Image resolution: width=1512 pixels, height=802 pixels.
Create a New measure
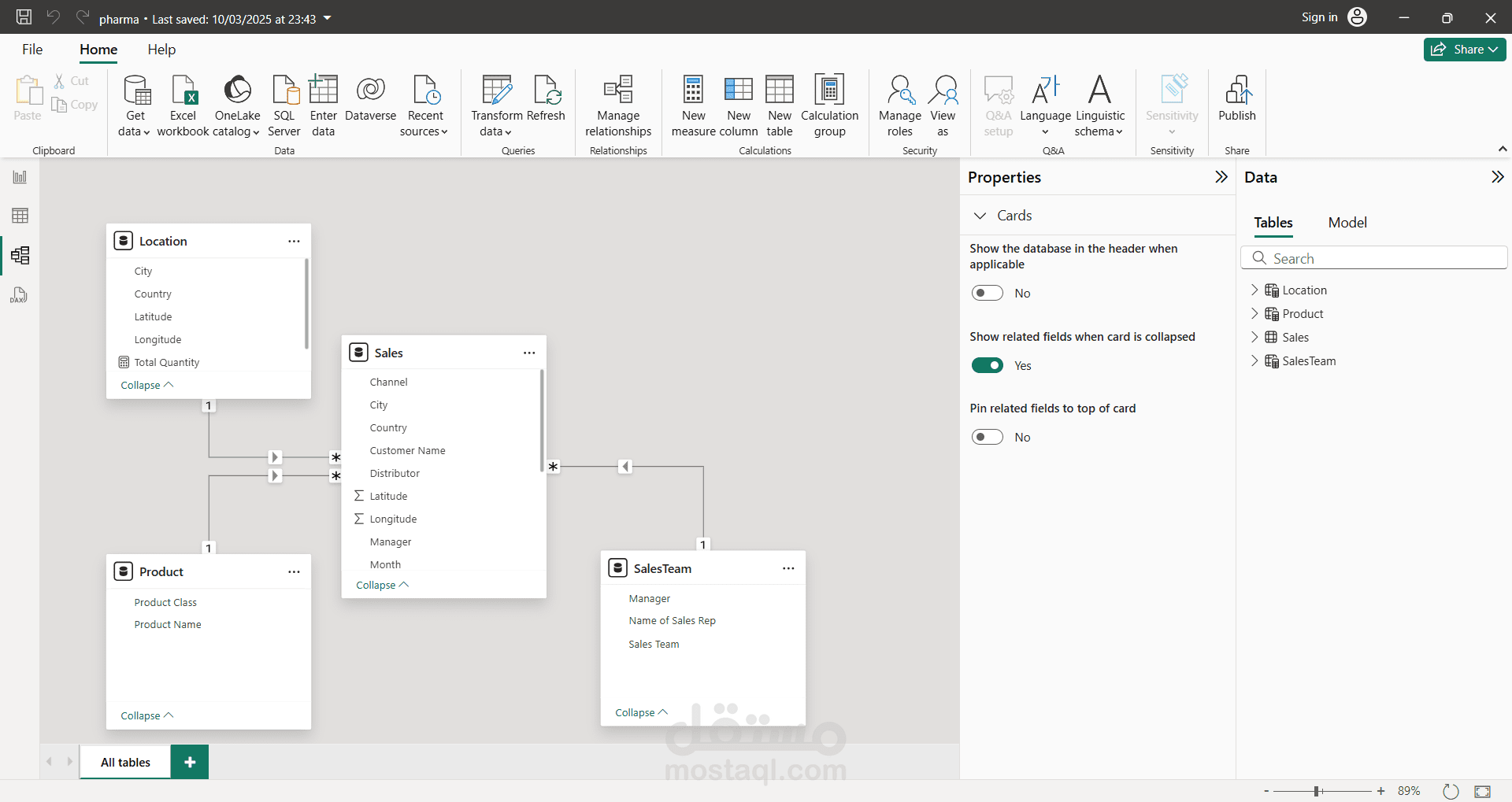(x=693, y=105)
